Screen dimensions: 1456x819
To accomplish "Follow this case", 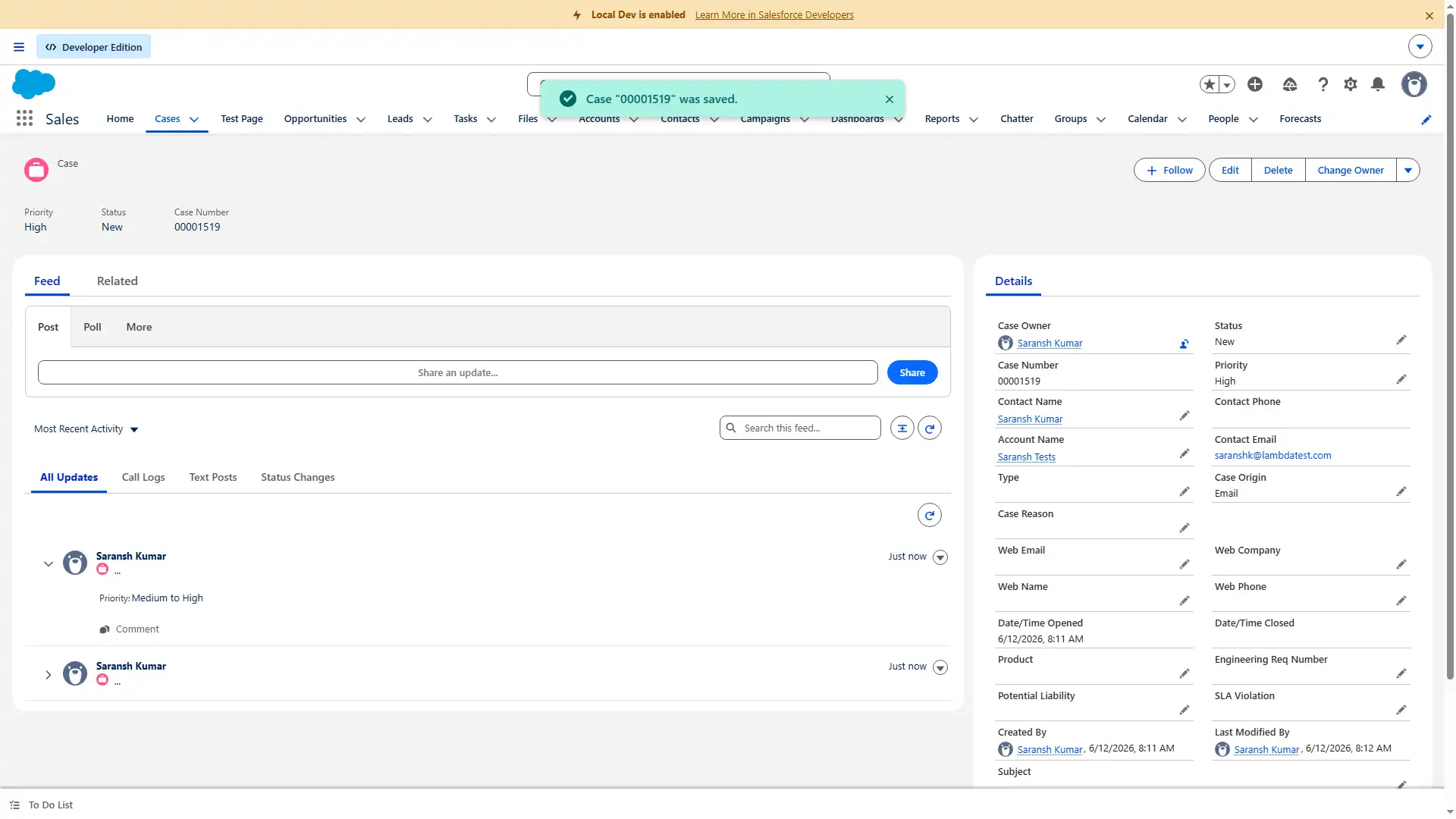I will pos(1169,171).
